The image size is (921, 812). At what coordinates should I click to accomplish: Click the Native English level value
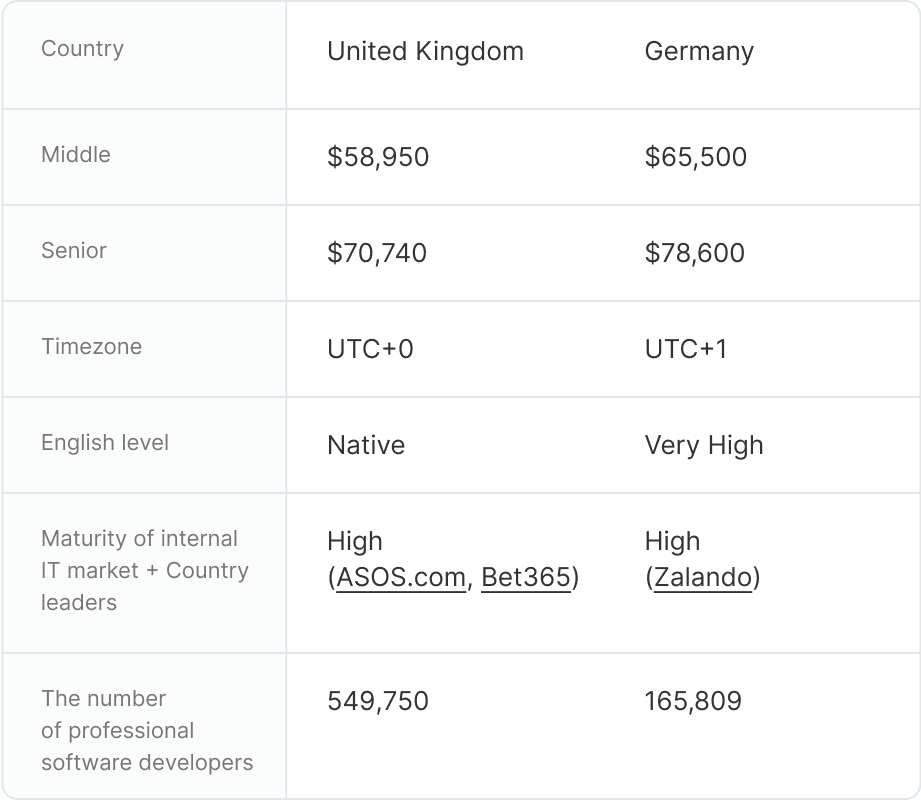(x=366, y=445)
